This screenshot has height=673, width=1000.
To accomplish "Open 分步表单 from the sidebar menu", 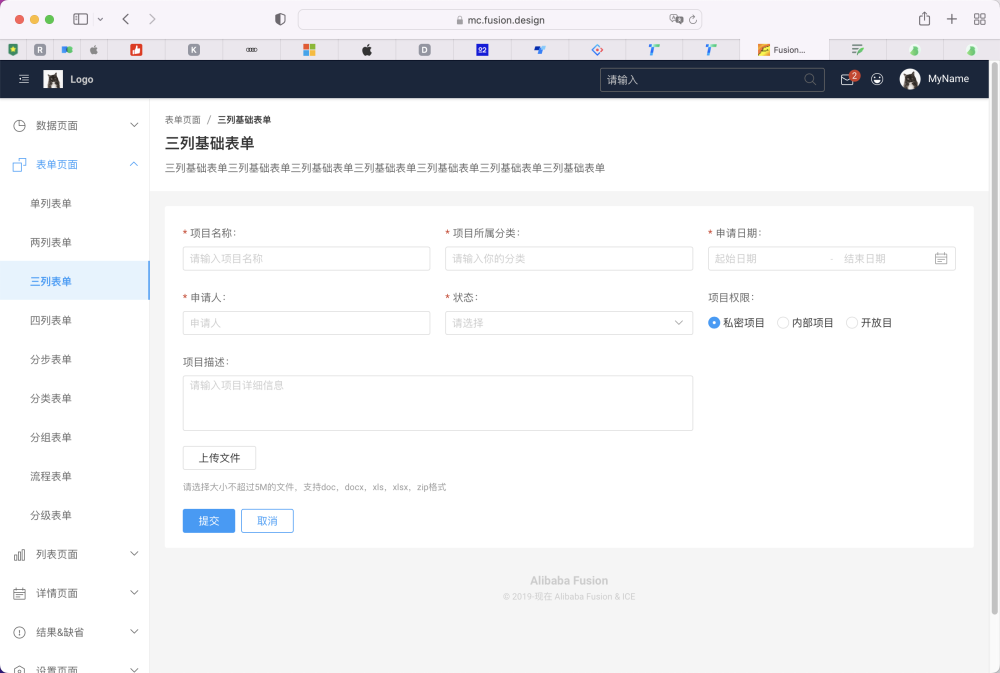I will tap(52, 359).
